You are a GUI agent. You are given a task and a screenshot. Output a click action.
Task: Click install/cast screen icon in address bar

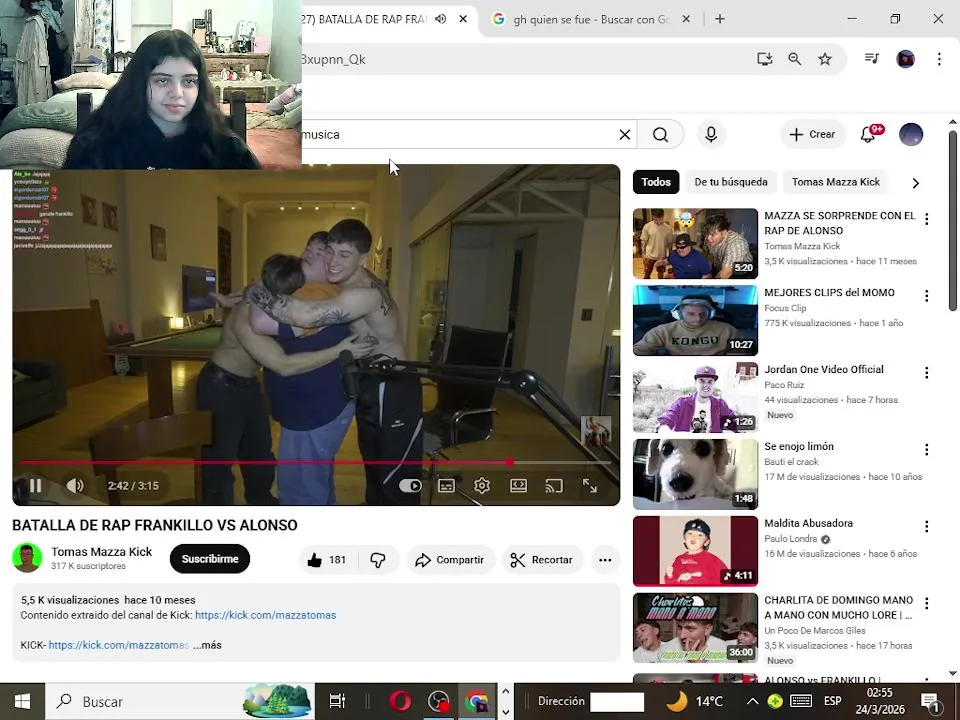click(x=764, y=59)
